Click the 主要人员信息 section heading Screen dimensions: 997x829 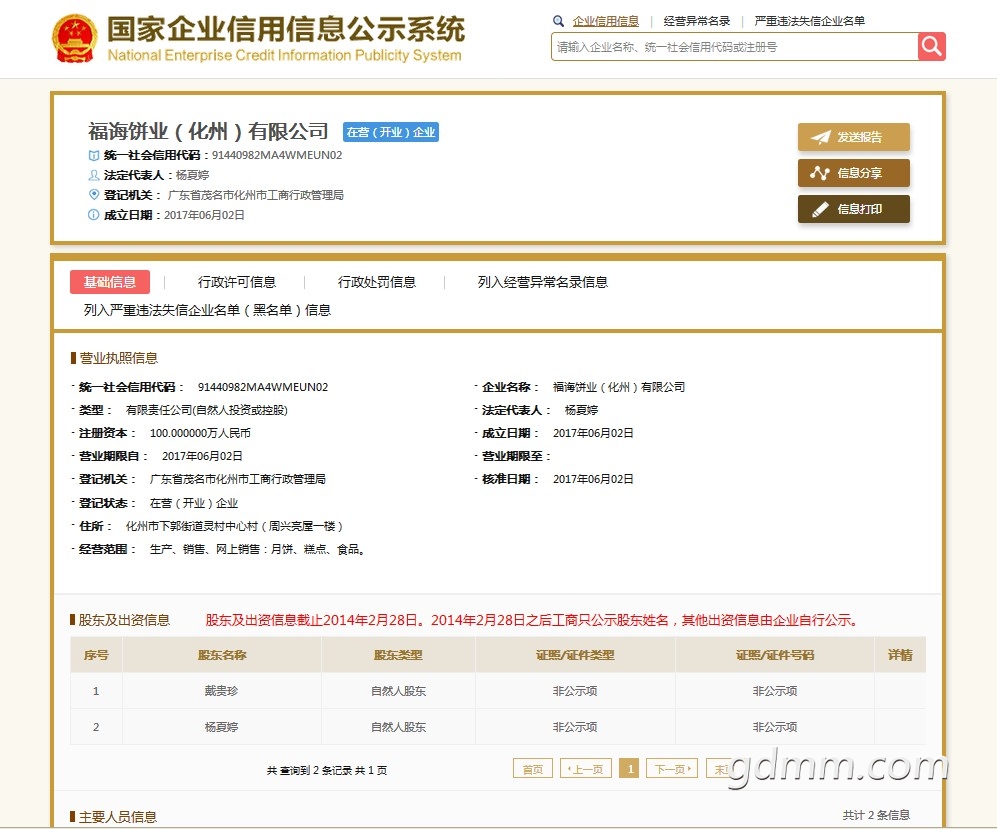[x=118, y=817]
